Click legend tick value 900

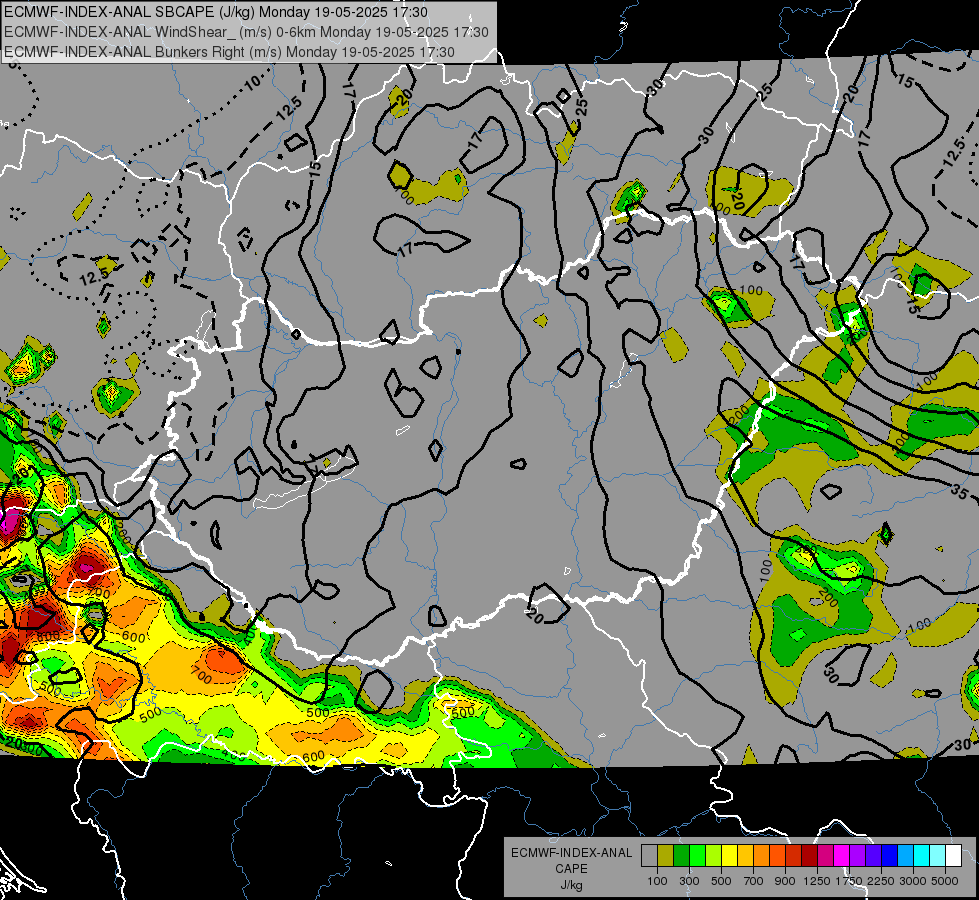(785, 881)
